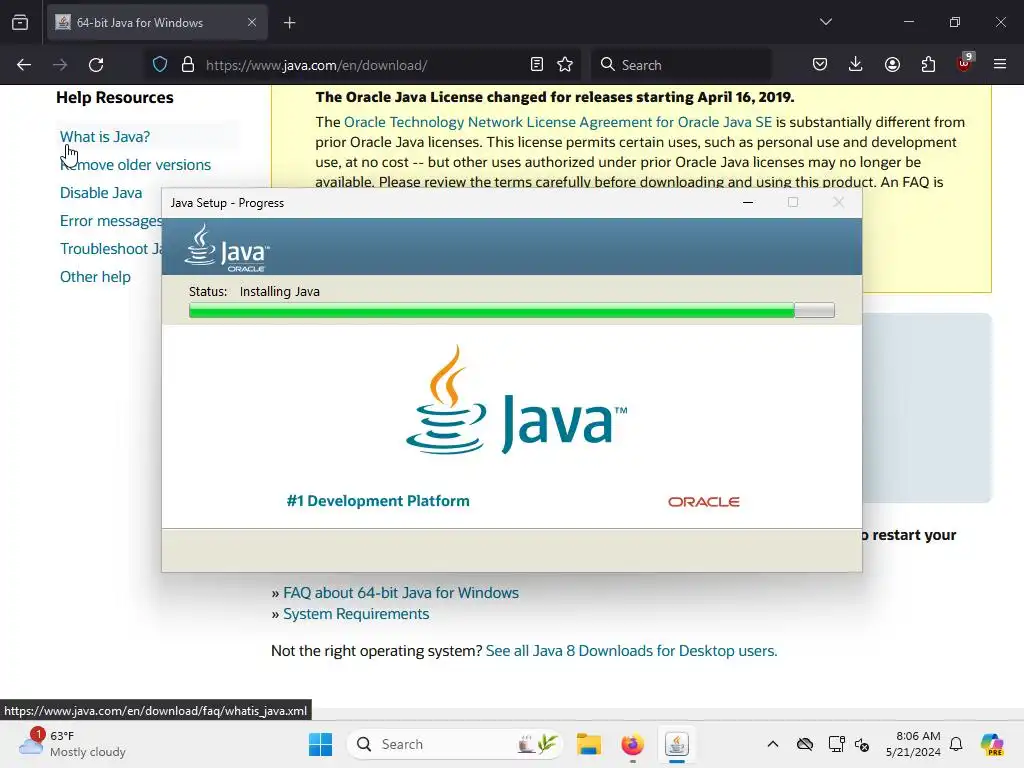Screen dimensions: 1024x768
Task: Click the Java logo in setup header
Action: [227, 248]
